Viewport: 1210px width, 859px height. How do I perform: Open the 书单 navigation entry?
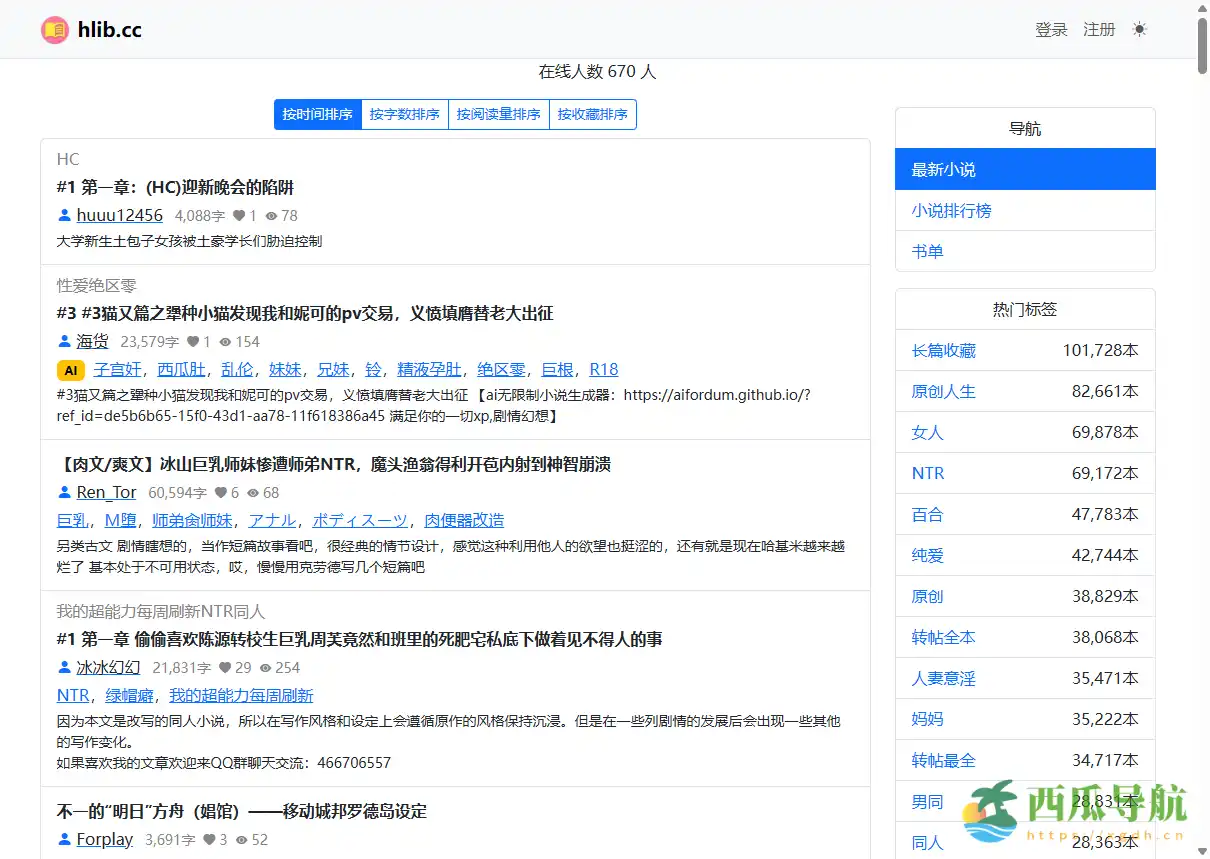coord(927,251)
